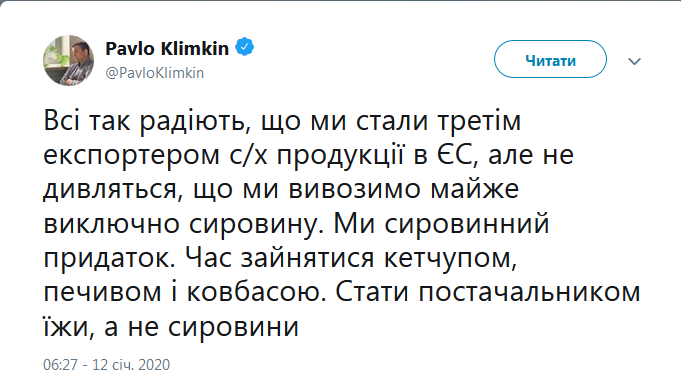Click the word 'ковбасою' in tweet text
The width and height of the screenshot is (681, 380).
[255, 293]
